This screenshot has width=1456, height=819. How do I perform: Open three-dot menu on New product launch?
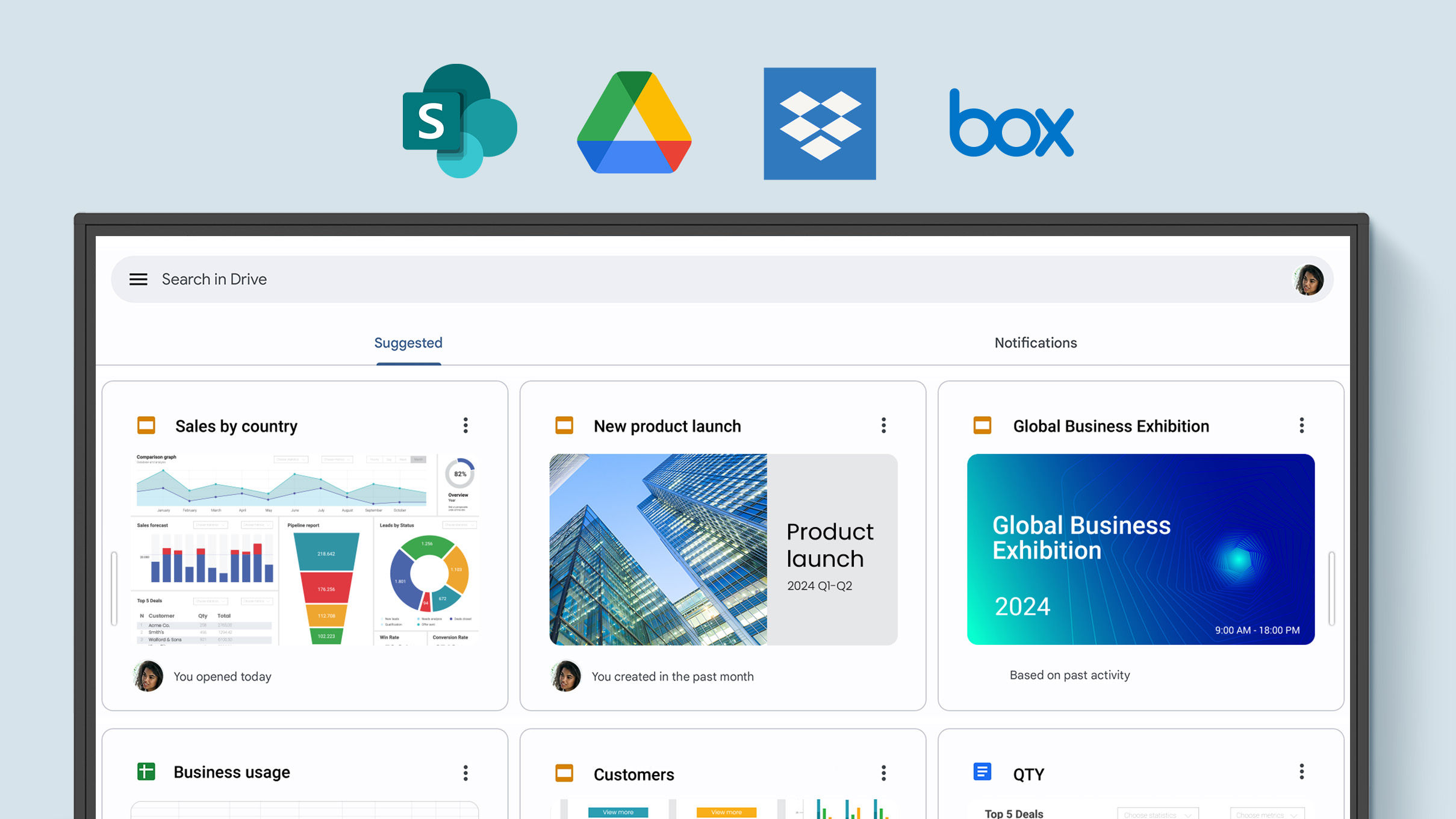[x=883, y=426]
